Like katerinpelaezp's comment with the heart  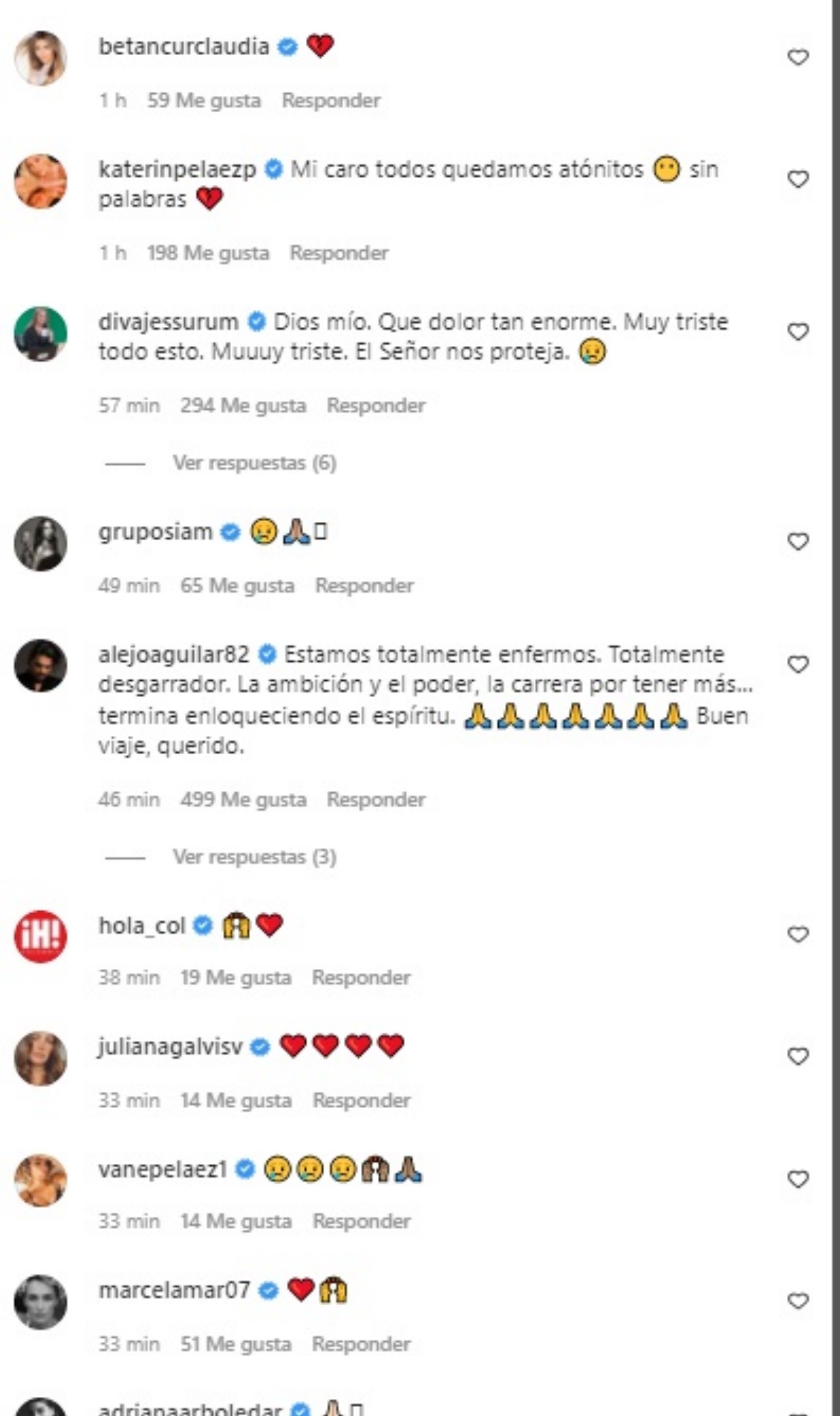pos(797,179)
